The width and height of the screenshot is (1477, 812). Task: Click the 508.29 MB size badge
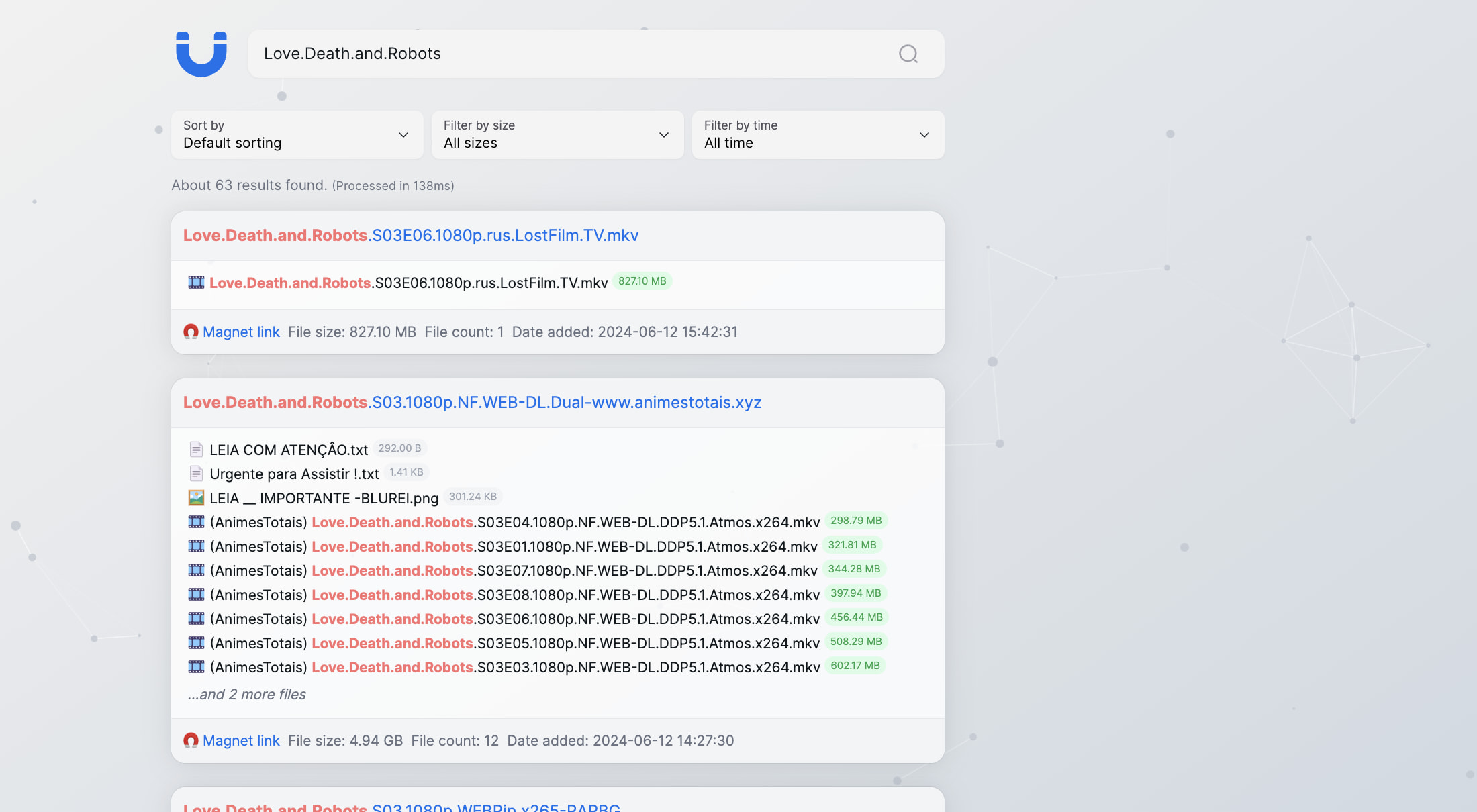point(856,642)
